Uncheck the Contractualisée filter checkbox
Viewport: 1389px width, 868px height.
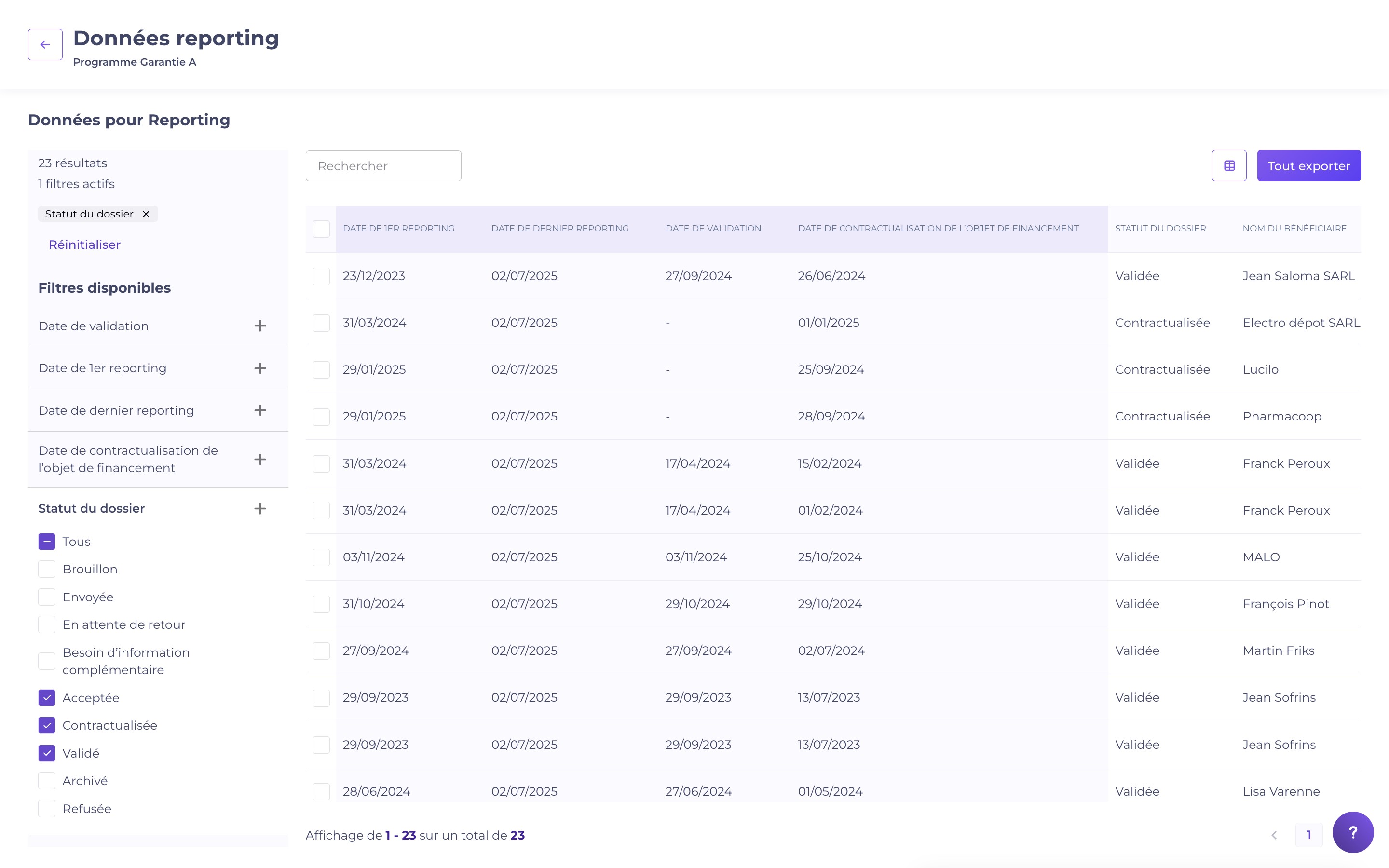pos(46,726)
